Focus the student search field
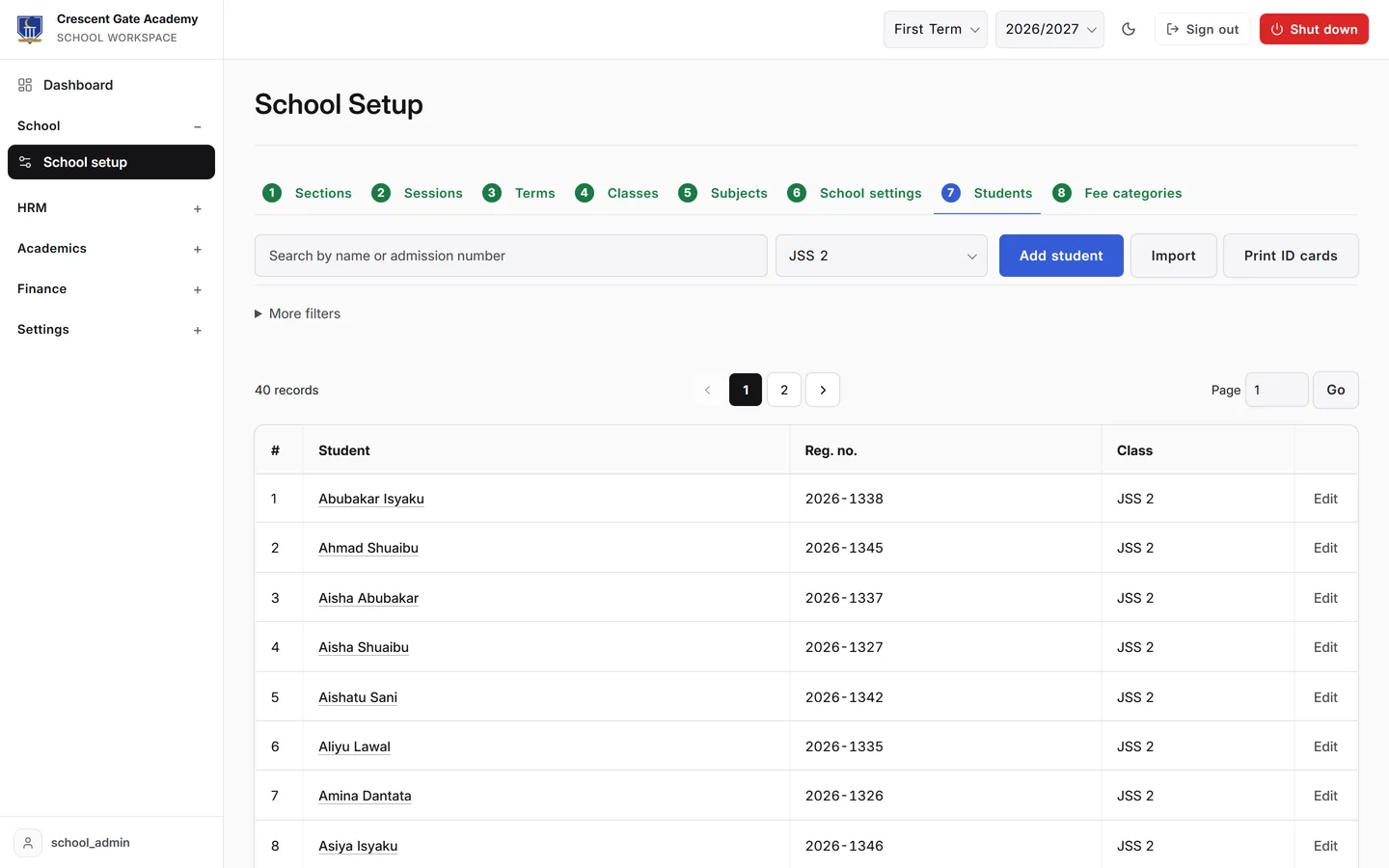Viewport: 1389px width, 868px height. [x=511, y=256]
